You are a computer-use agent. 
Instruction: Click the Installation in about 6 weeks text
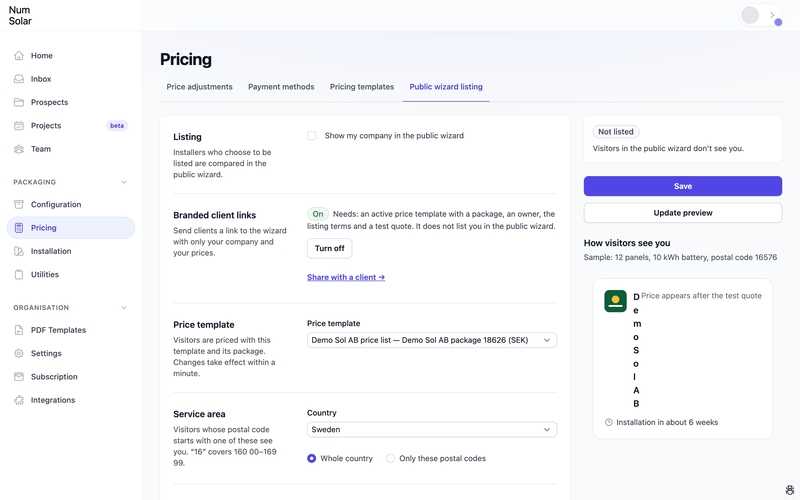coord(667,422)
